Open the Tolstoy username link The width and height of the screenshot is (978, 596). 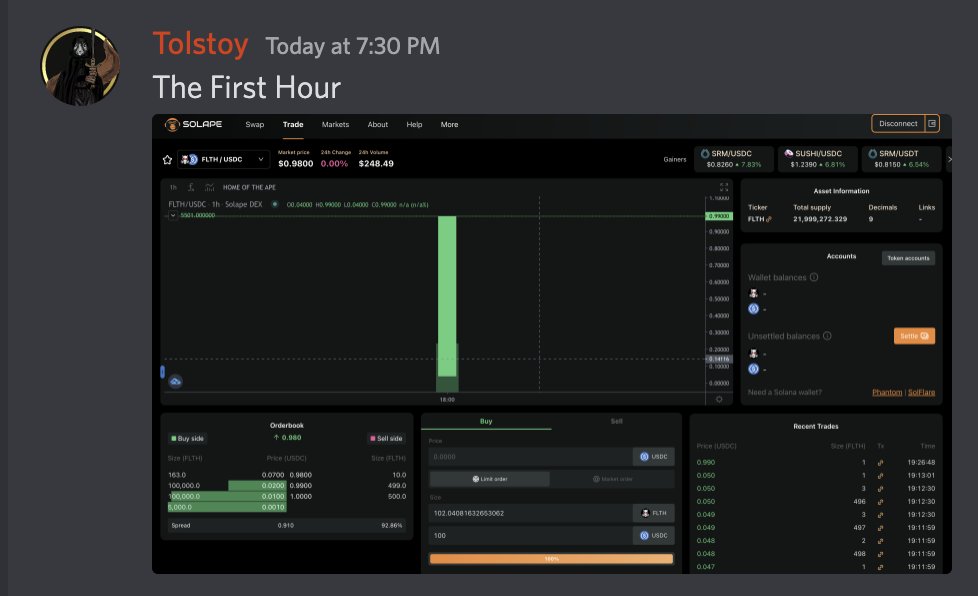pyautogui.click(x=200, y=44)
